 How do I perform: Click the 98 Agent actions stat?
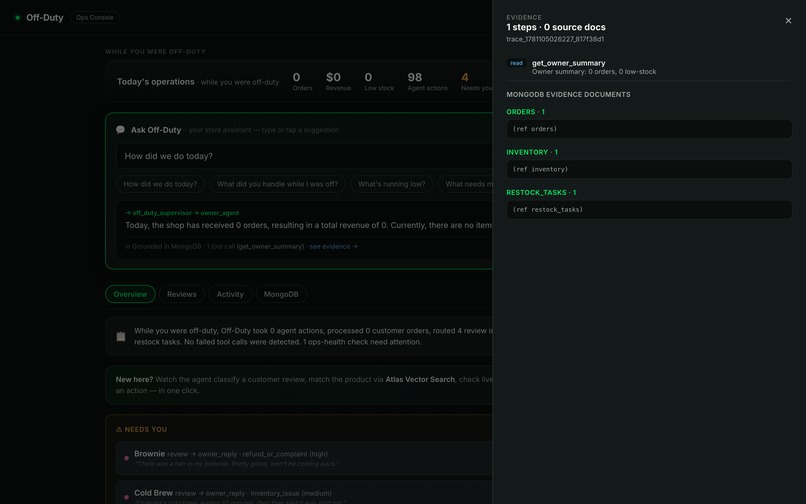point(427,82)
